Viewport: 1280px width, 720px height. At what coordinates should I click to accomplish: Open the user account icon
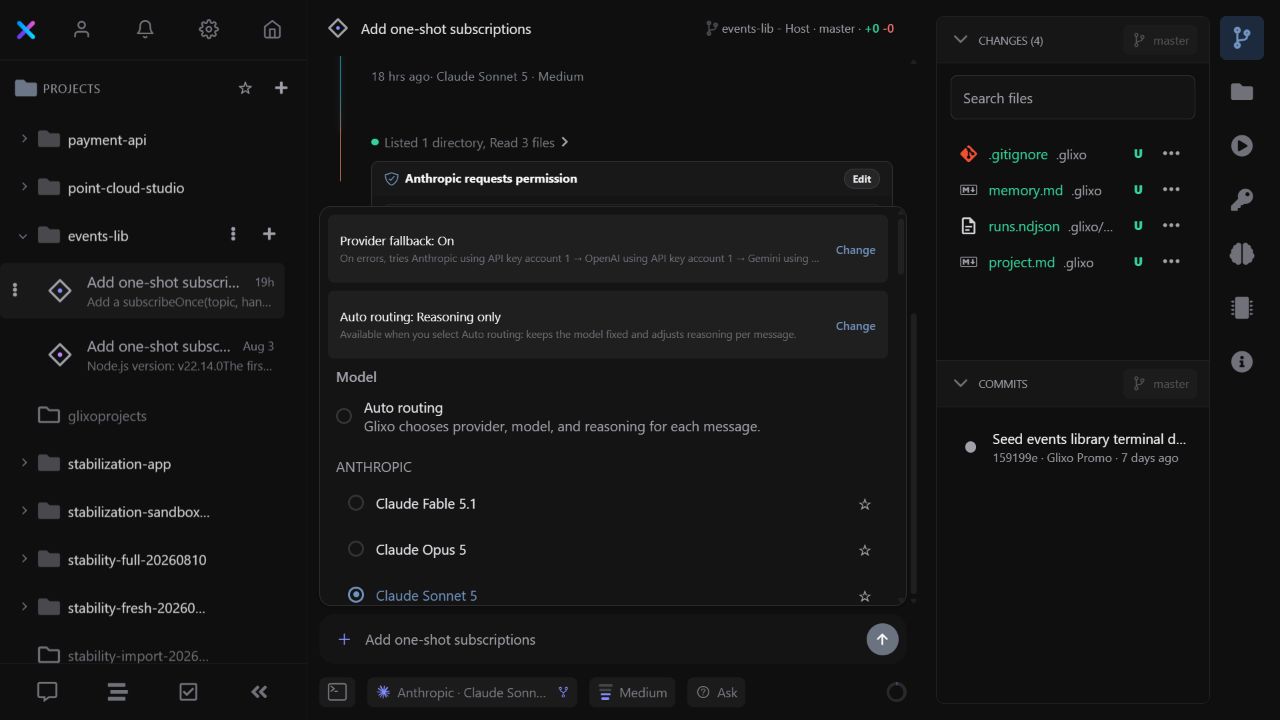pos(82,29)
